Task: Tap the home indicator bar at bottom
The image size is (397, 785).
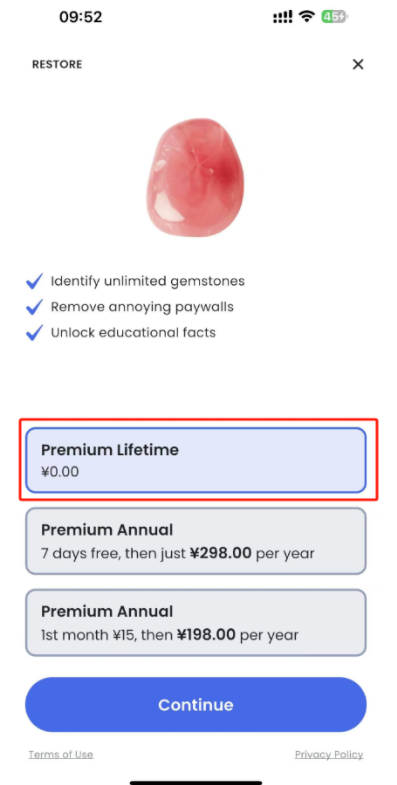Action: point(196,782)
